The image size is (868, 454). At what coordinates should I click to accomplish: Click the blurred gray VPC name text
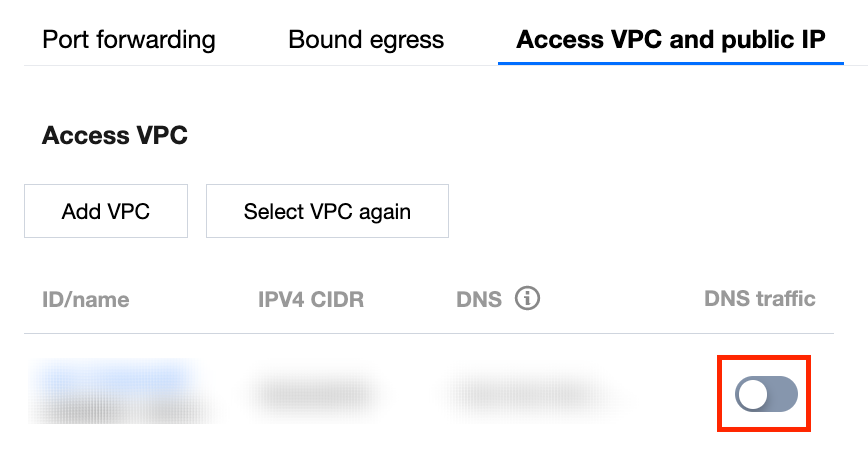tap(110, 404)
